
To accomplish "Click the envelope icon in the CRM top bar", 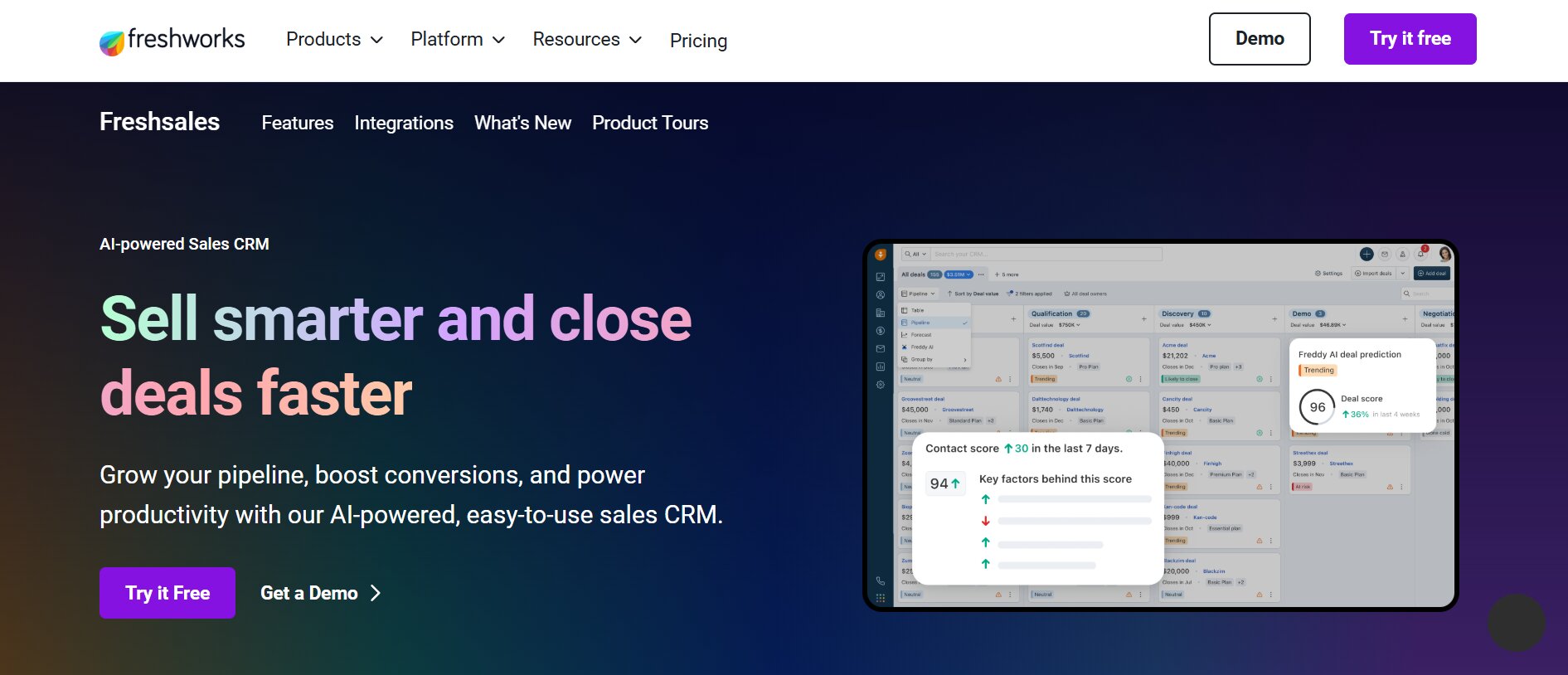I will (x=1385, y=255).
